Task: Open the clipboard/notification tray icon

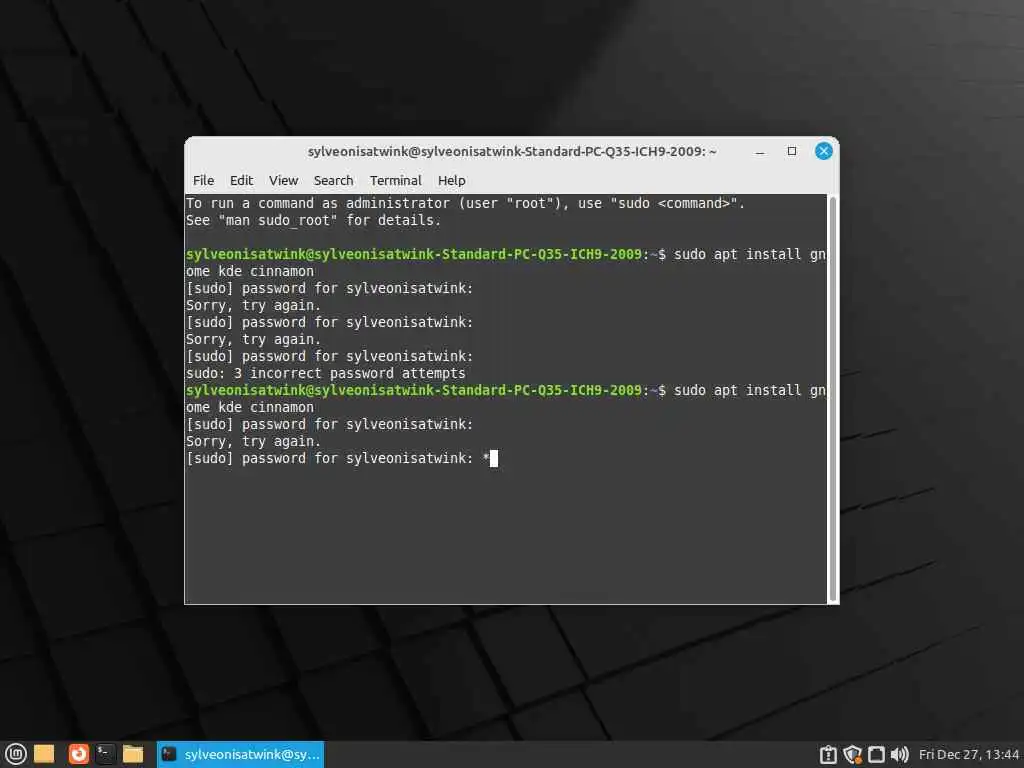Action: (828, 755)
